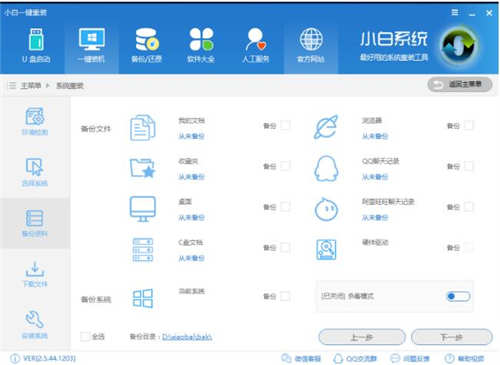Viewport: 500px width, 365px height.
Task: Select the 环境检测 step in sidebar
Action: 35,121
